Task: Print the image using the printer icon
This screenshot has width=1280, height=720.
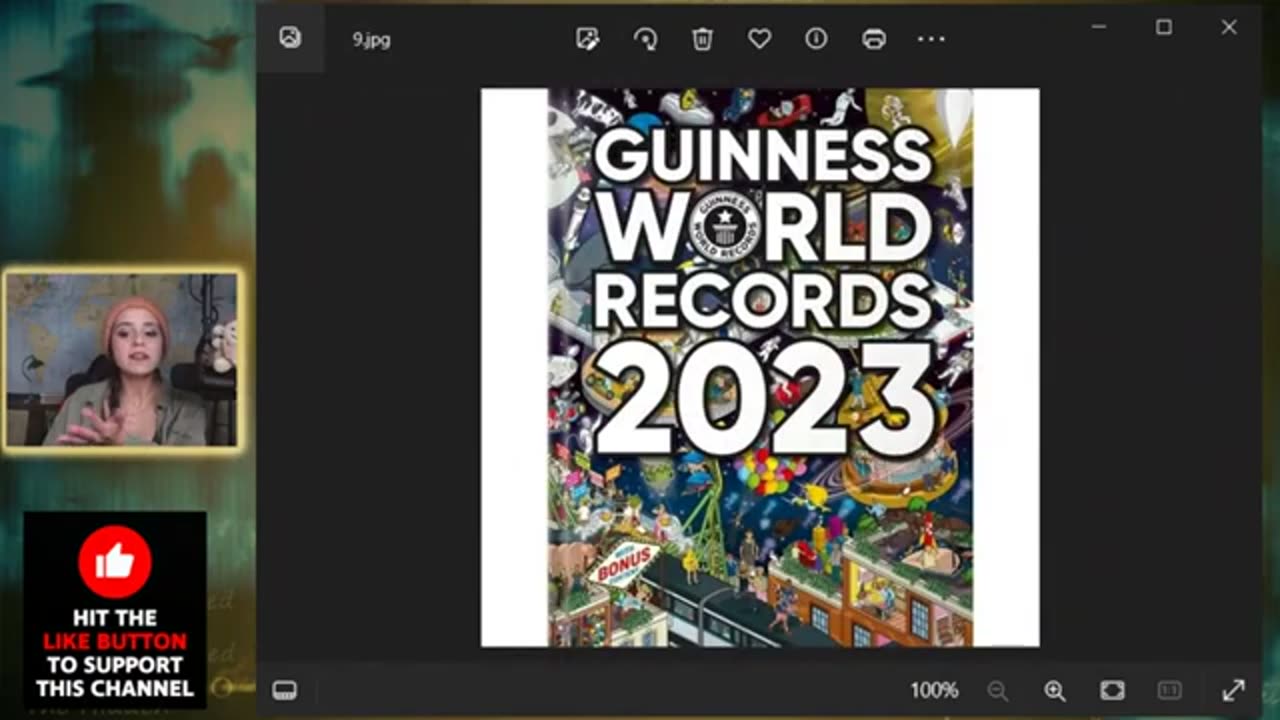Action: (x=874, y=39)
